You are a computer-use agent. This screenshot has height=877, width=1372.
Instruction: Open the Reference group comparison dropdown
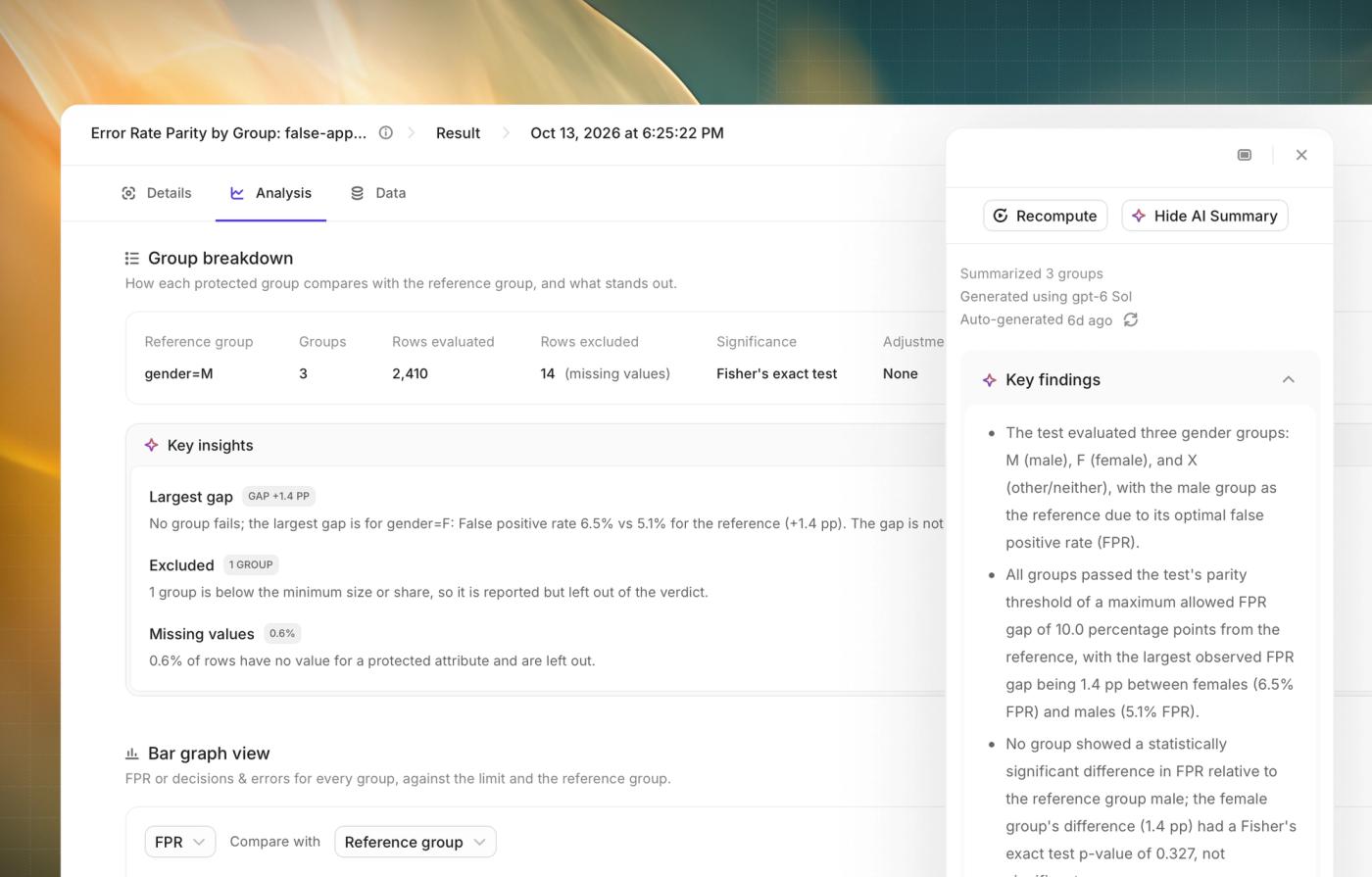(x=416, y=842)
